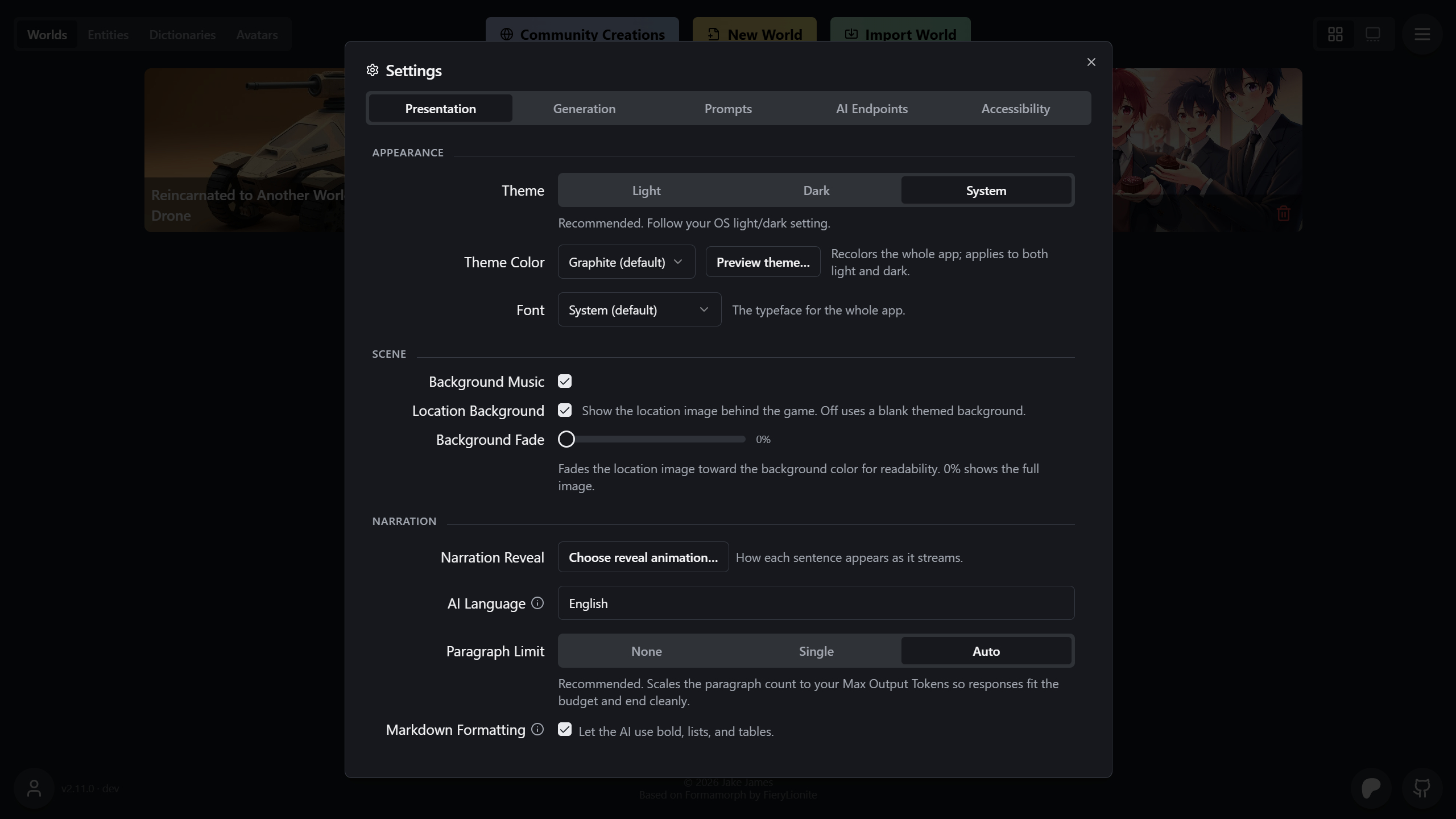Select the Dark theme option
Viewport: 1456px width, 819px height.
coord(816,190)
